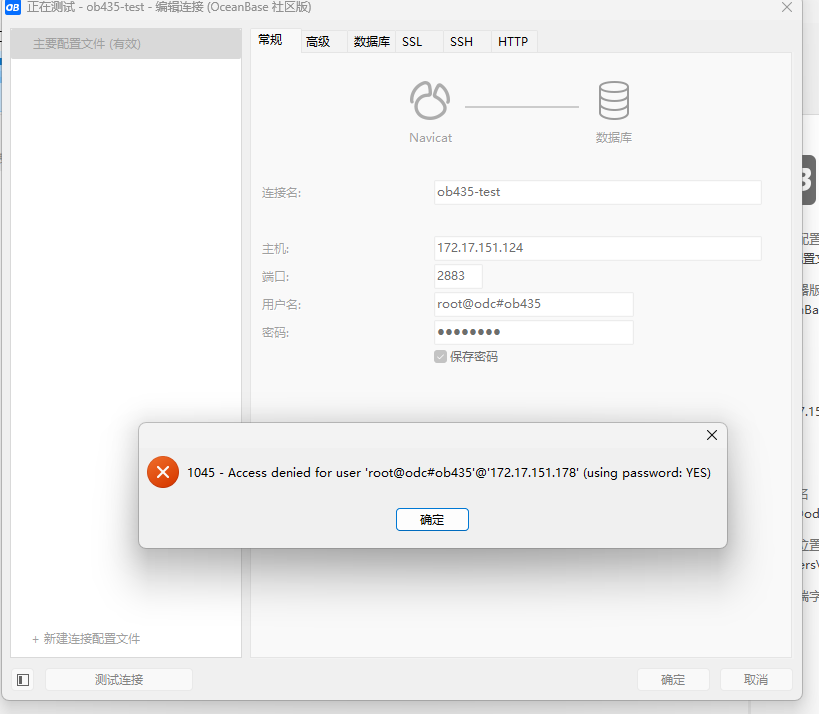Screen dimensions: 819x714
Task: Confirm the error dialog with 确定
Action: tap(432, 520)
